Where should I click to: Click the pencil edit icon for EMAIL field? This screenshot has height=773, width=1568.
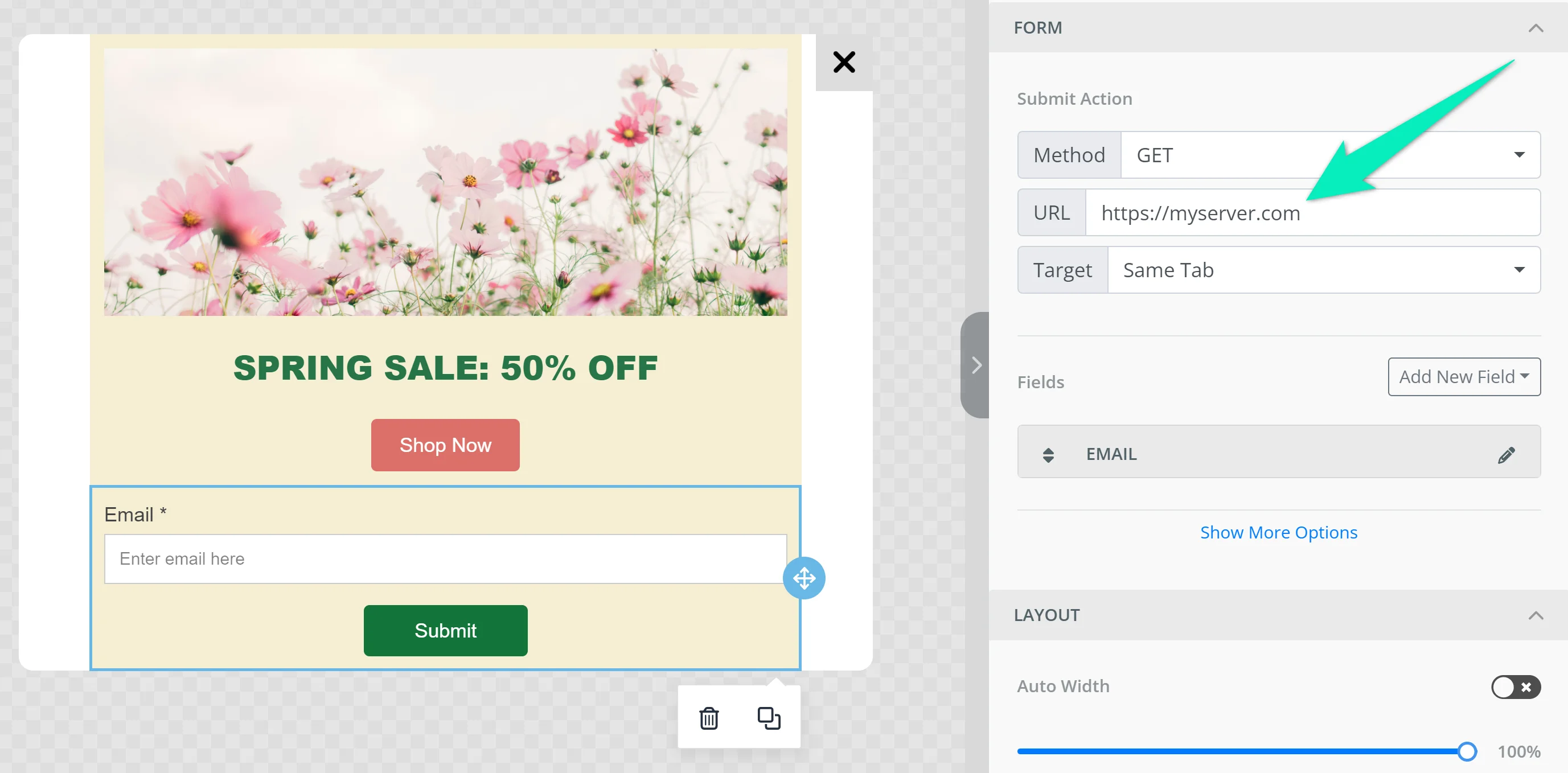point(1506,455)
